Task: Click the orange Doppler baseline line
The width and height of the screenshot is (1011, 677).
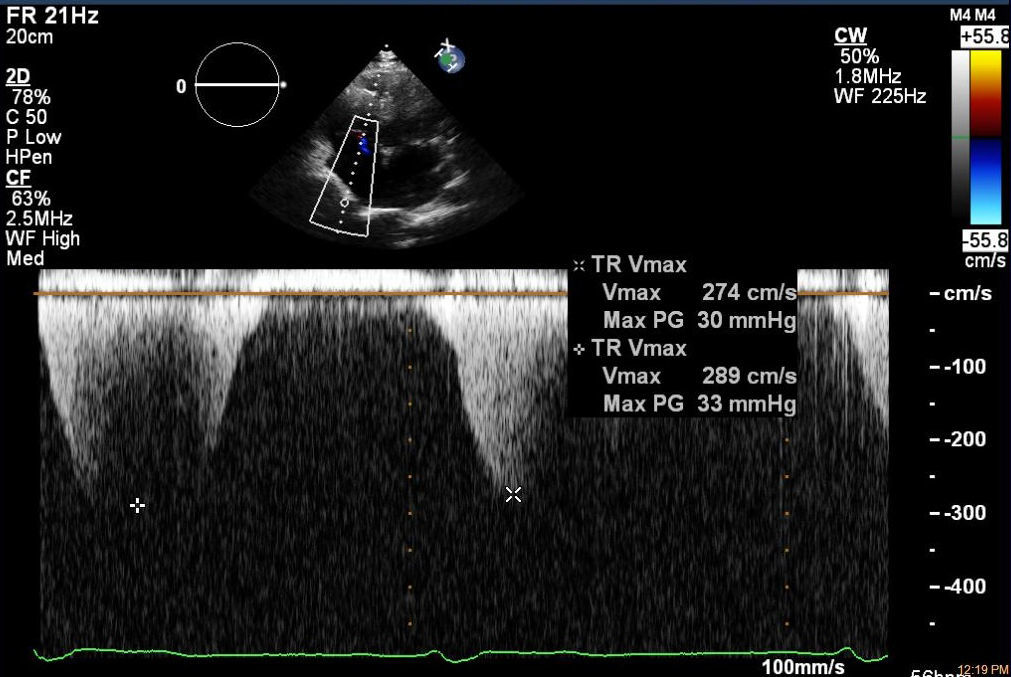Action: click(300, 294)
